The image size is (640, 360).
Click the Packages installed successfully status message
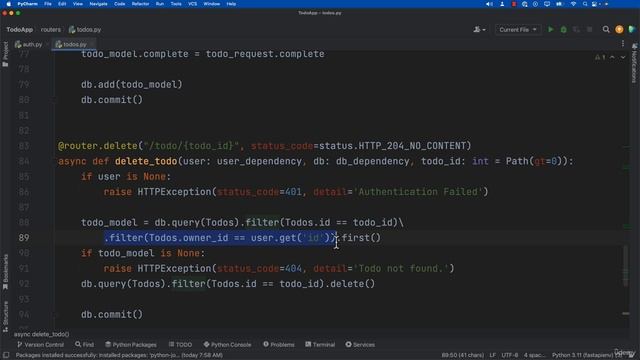pos(119,356)
